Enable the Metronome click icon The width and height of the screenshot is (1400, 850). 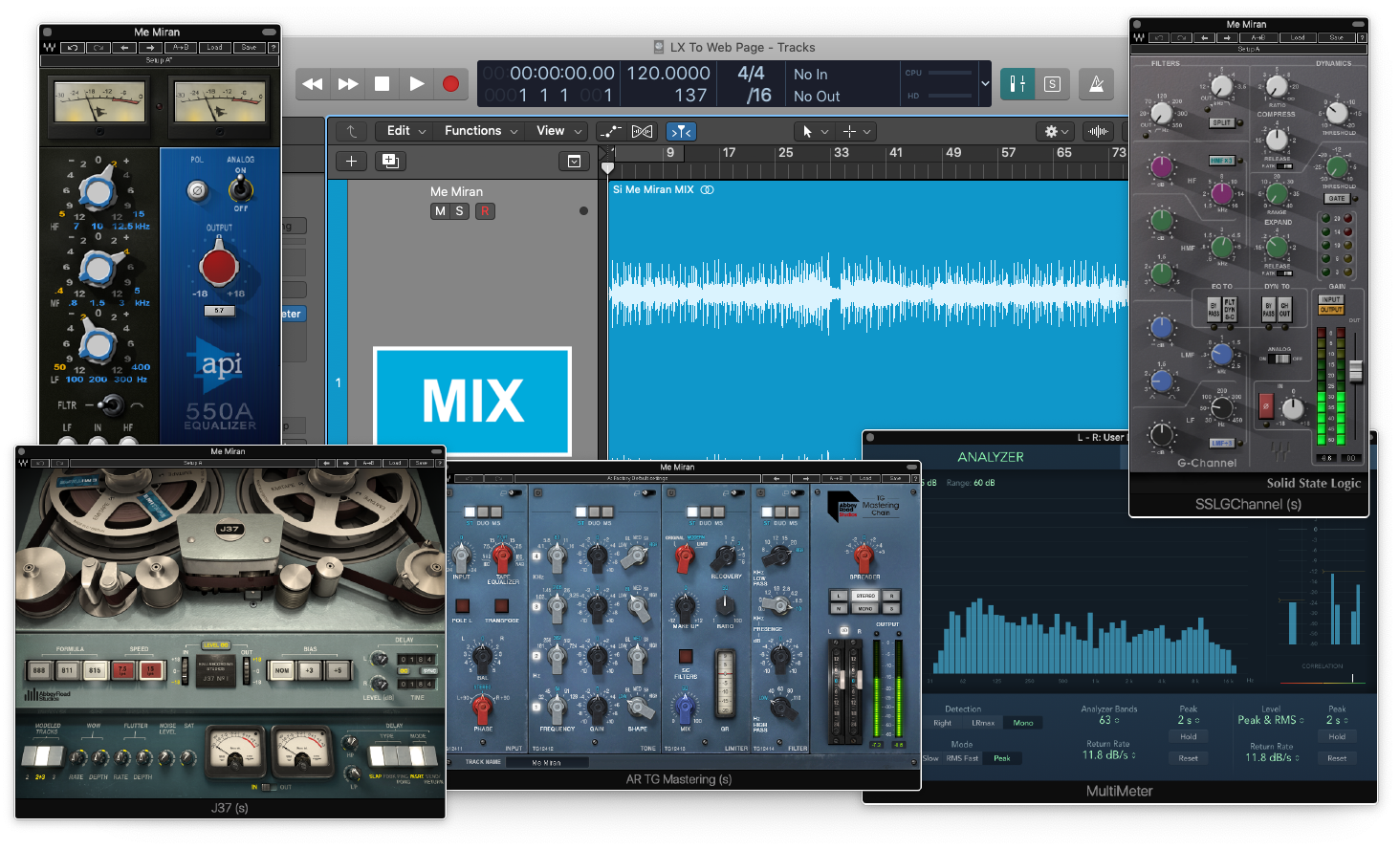pyautogui.click(x=1097, y=84)
